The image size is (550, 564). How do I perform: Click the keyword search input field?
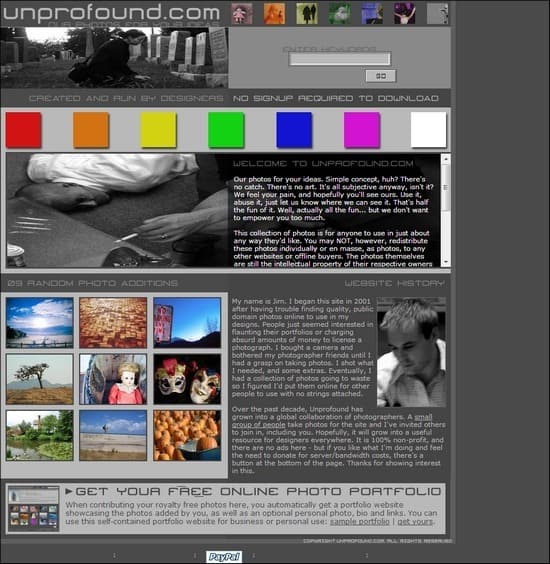340,59
